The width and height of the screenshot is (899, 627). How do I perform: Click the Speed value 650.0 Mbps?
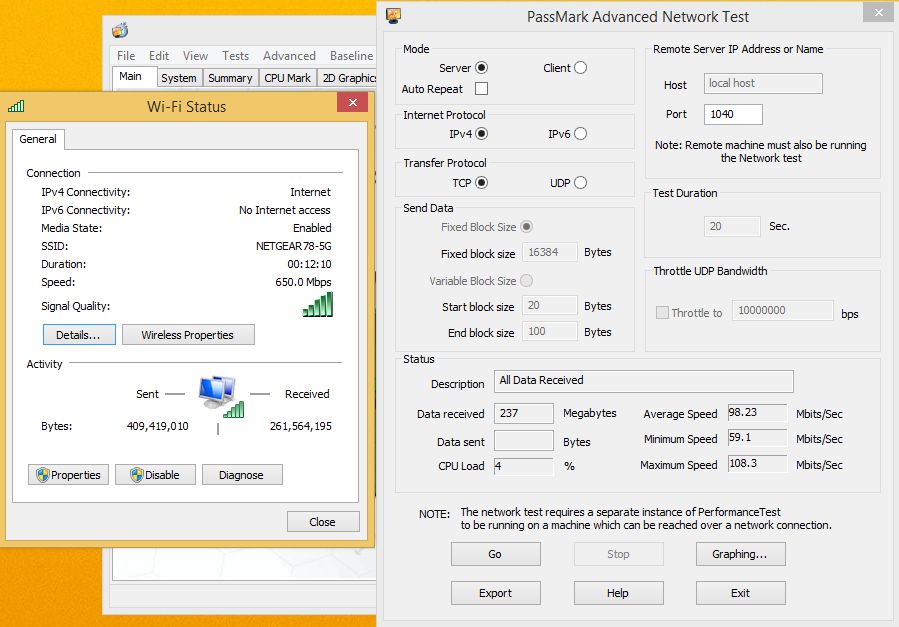click(x=303, y=282)
